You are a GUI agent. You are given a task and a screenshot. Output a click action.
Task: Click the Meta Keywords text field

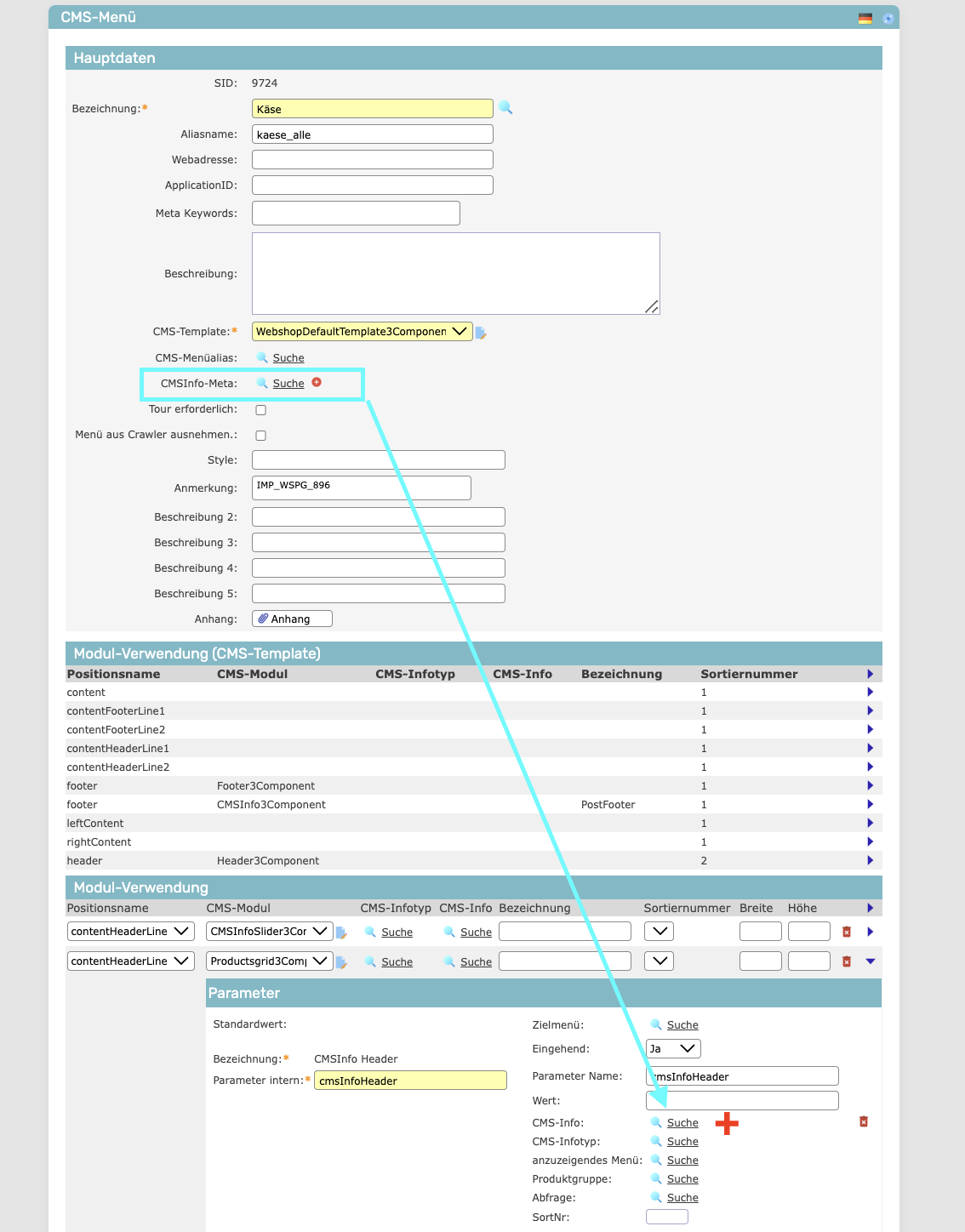[356, 214]
